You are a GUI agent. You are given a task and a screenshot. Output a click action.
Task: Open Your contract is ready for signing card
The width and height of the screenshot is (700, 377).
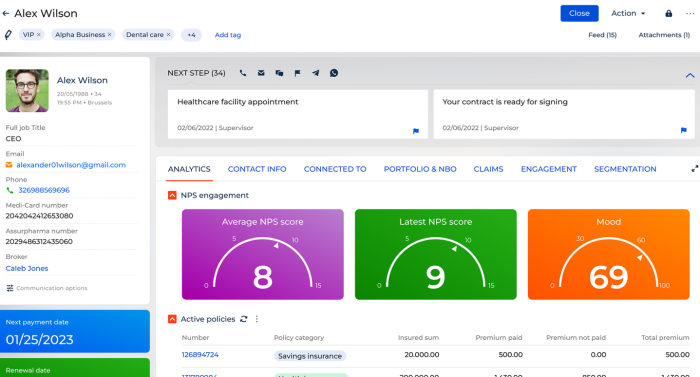(564, 114)
